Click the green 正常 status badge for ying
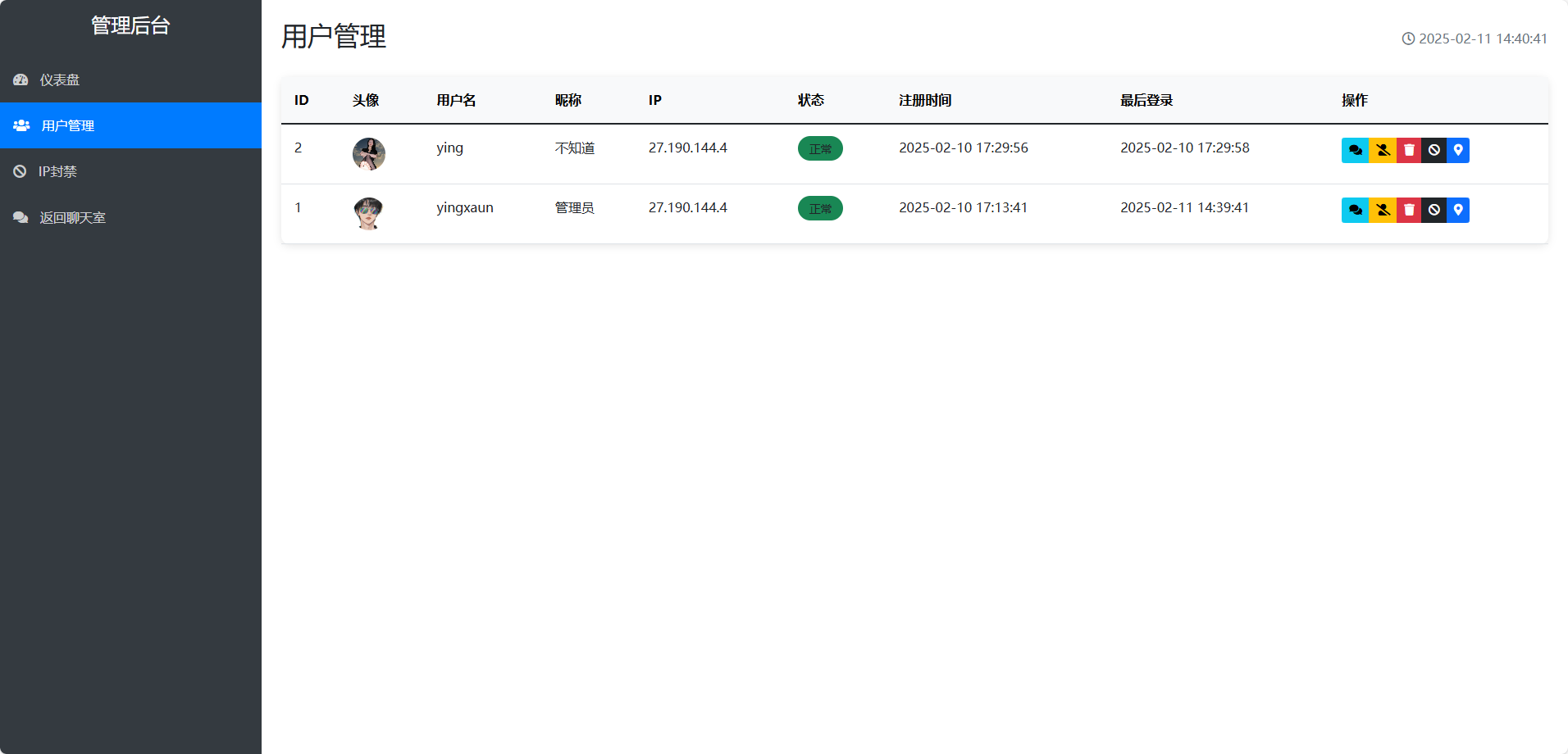This screenshot has width=1568, height=754. pos(820,148)
